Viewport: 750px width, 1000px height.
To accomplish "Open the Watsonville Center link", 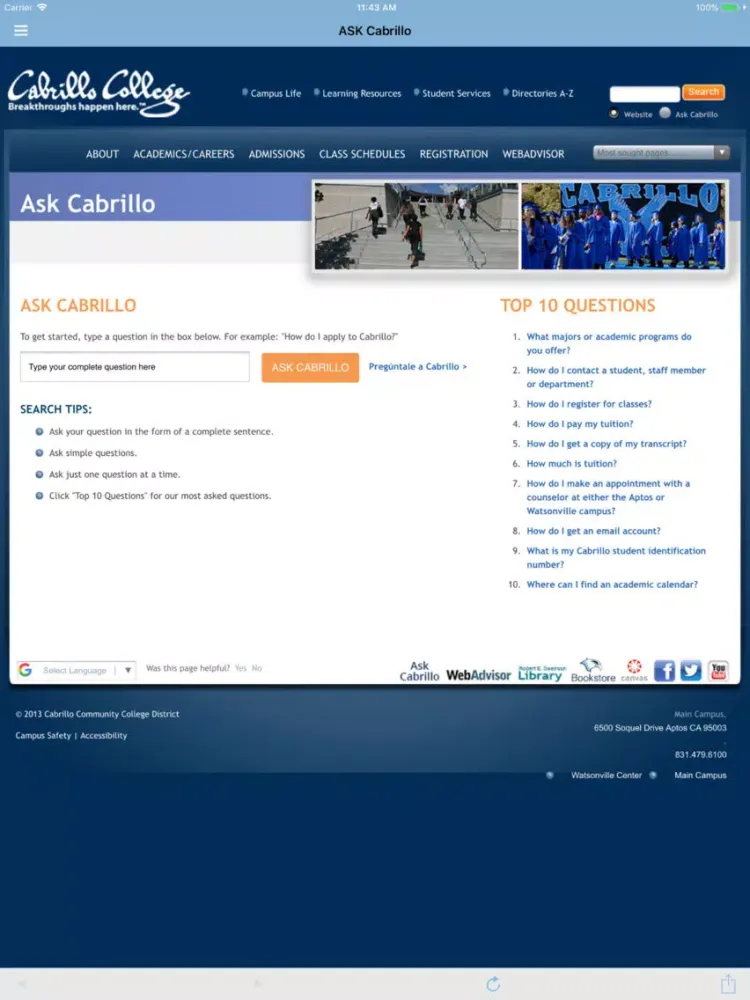I will 606,775.
